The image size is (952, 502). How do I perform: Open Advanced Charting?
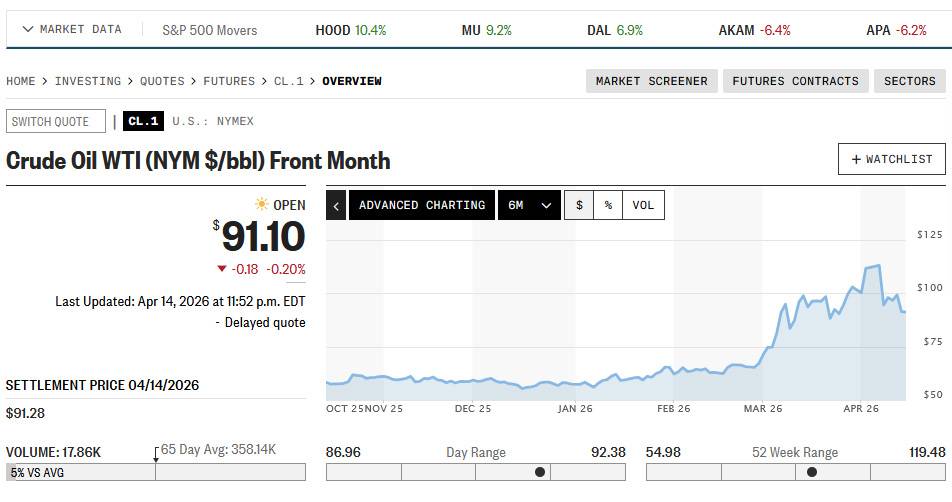(422, 205)
